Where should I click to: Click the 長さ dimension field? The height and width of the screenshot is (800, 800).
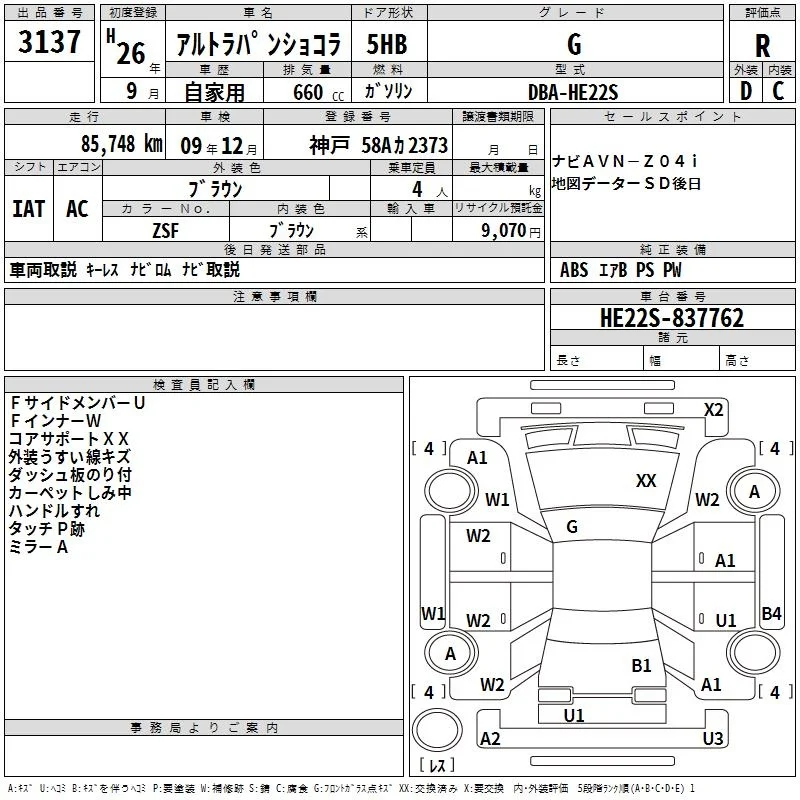596,360
